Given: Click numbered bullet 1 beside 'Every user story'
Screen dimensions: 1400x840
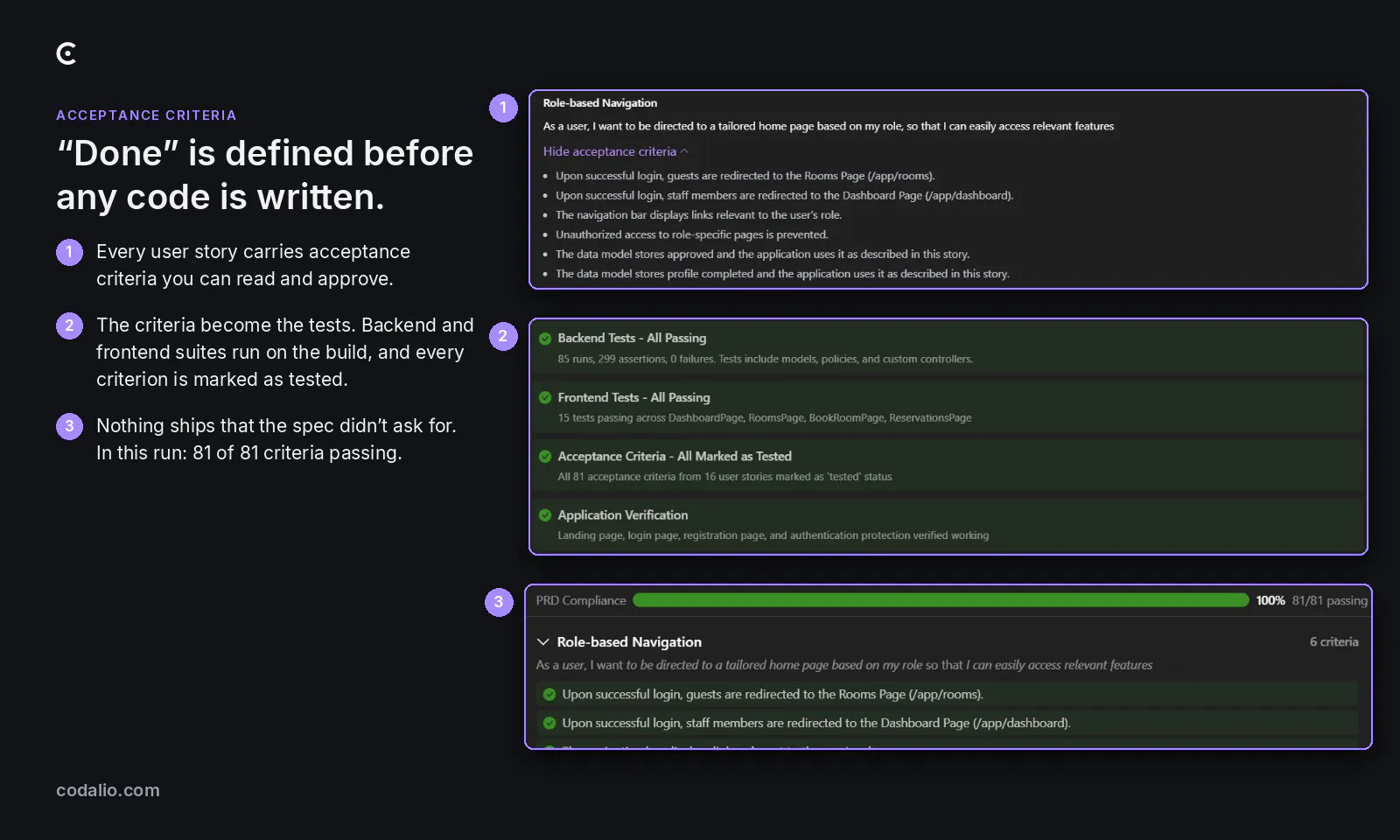Looking at the screenshot, I should pos(69,252).
